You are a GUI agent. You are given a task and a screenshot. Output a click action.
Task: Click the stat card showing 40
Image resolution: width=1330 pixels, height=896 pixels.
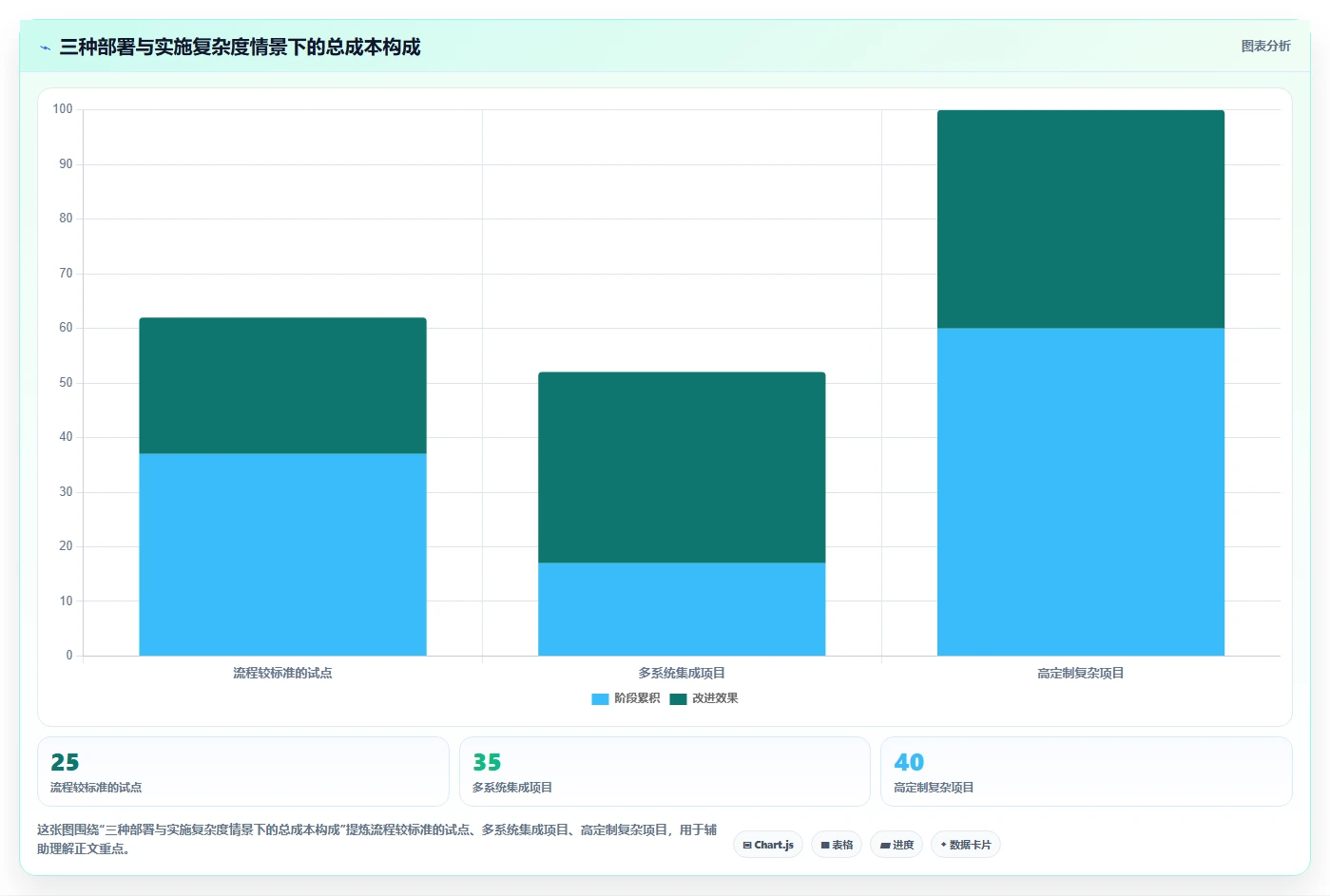[x=1087, y=772]
